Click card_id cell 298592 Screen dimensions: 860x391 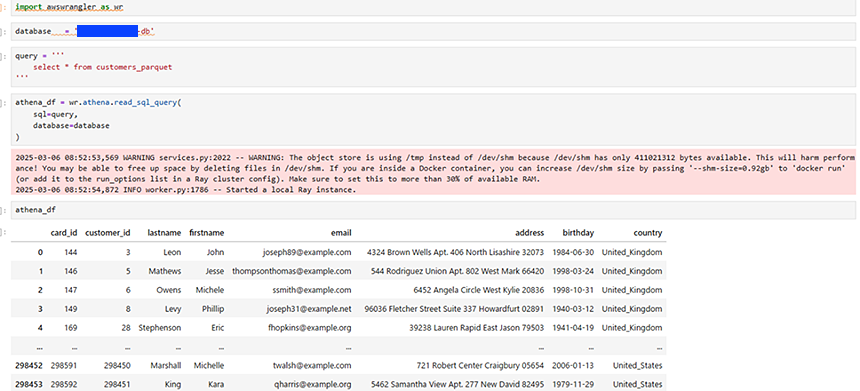64,384
